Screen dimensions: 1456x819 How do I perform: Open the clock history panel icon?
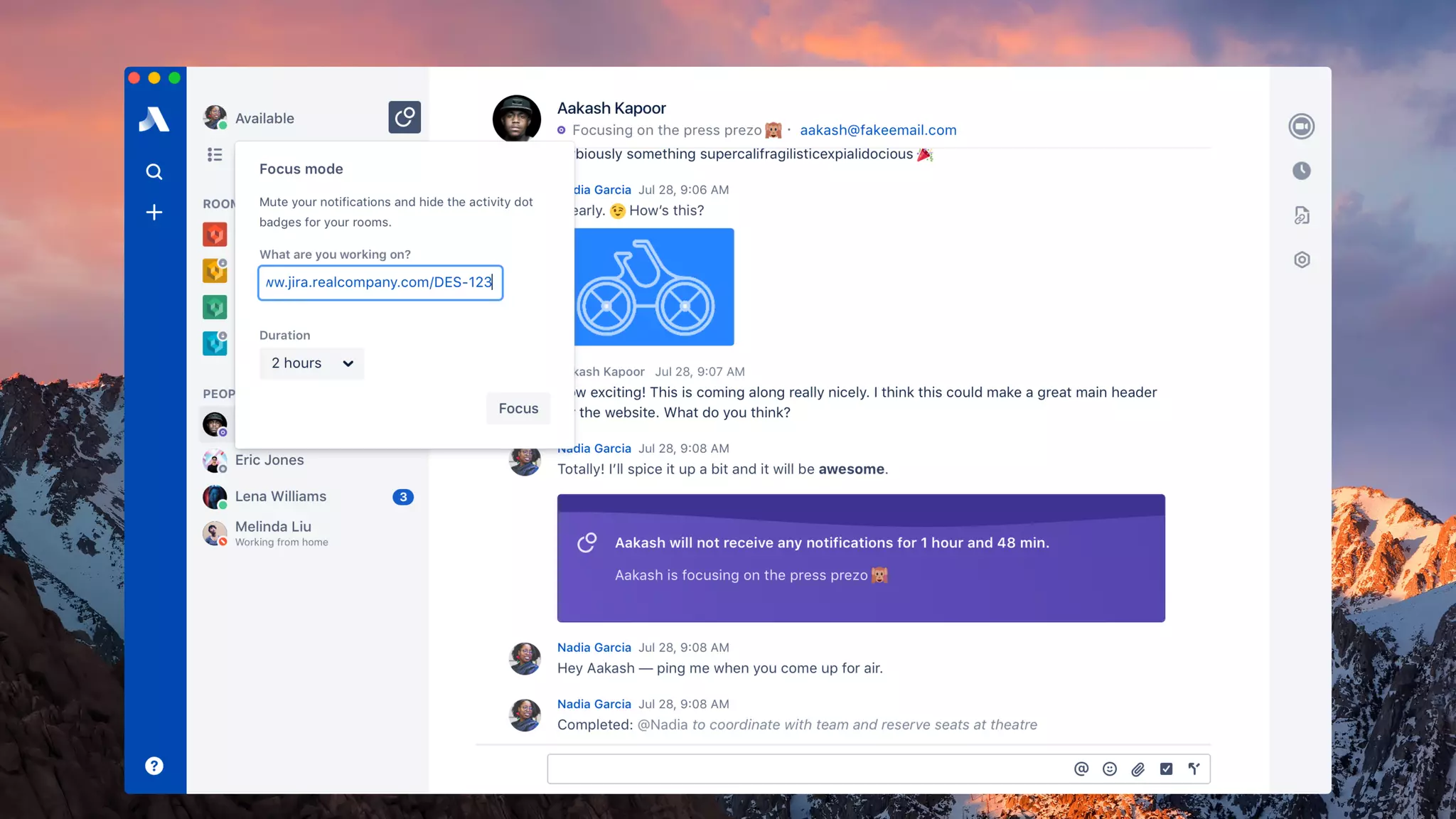point(1301,171)
